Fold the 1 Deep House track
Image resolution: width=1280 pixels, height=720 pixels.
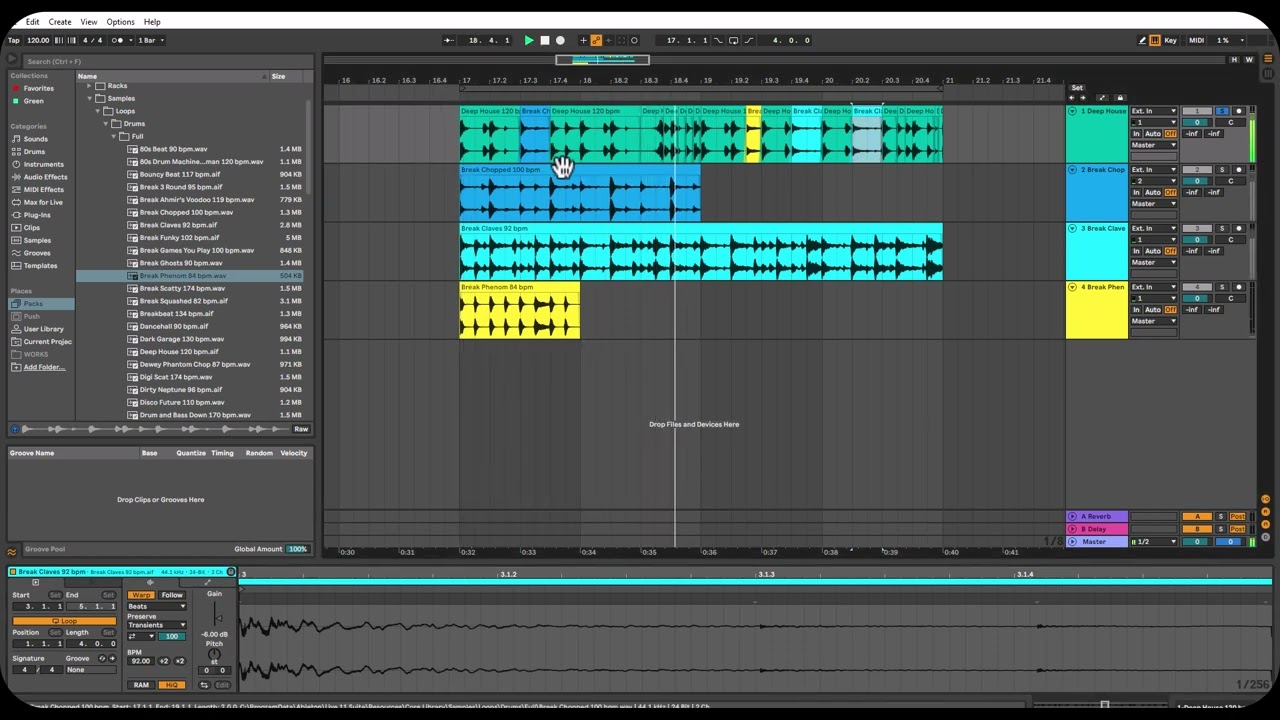(x=1073, y=111)
